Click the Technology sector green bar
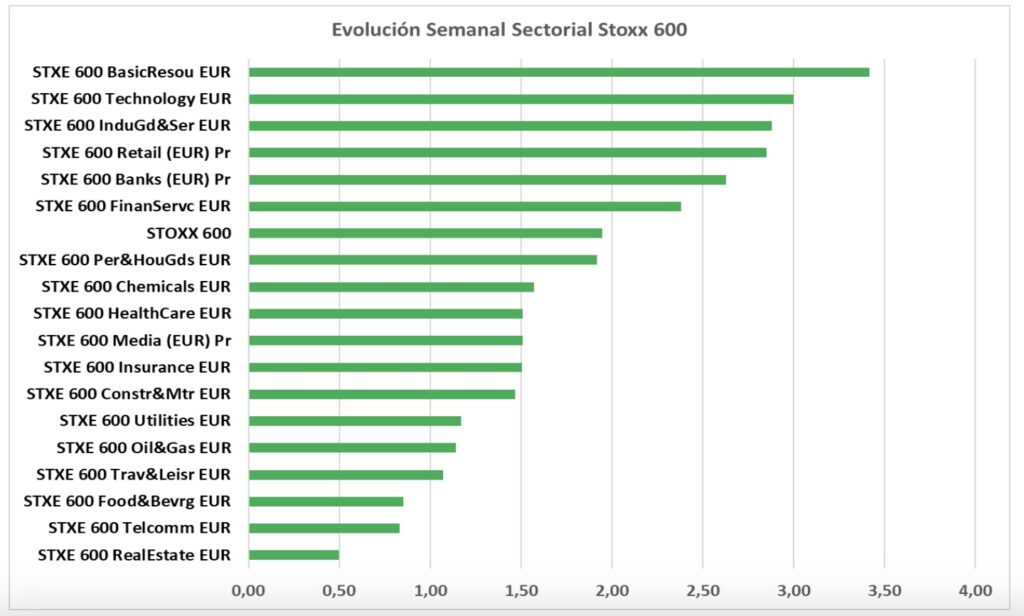Image resolution: width=1024 pixels, height=616 pixels. (x=520, y=99)
